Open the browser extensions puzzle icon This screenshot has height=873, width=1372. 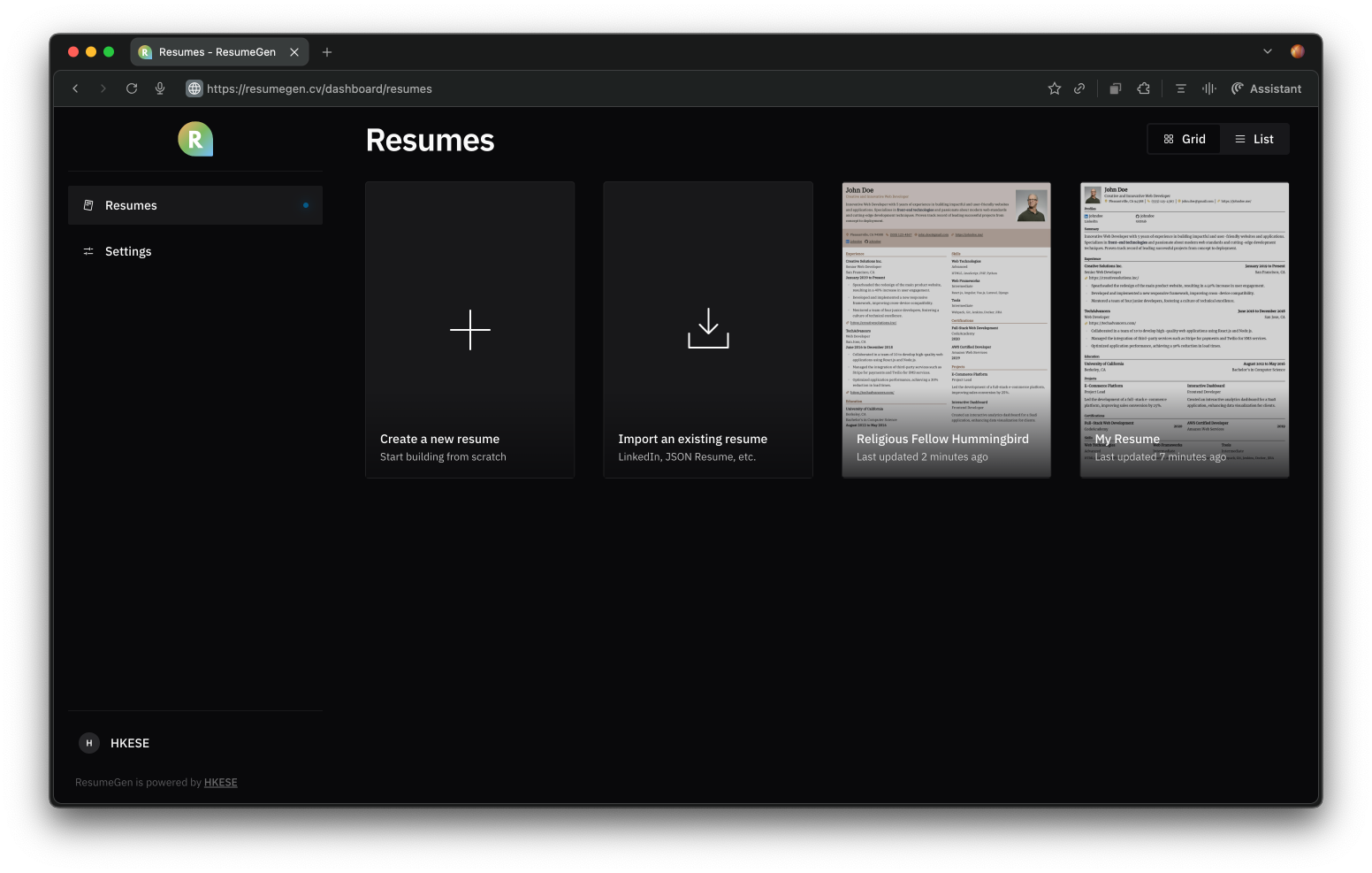click(x=1143, y=88)
